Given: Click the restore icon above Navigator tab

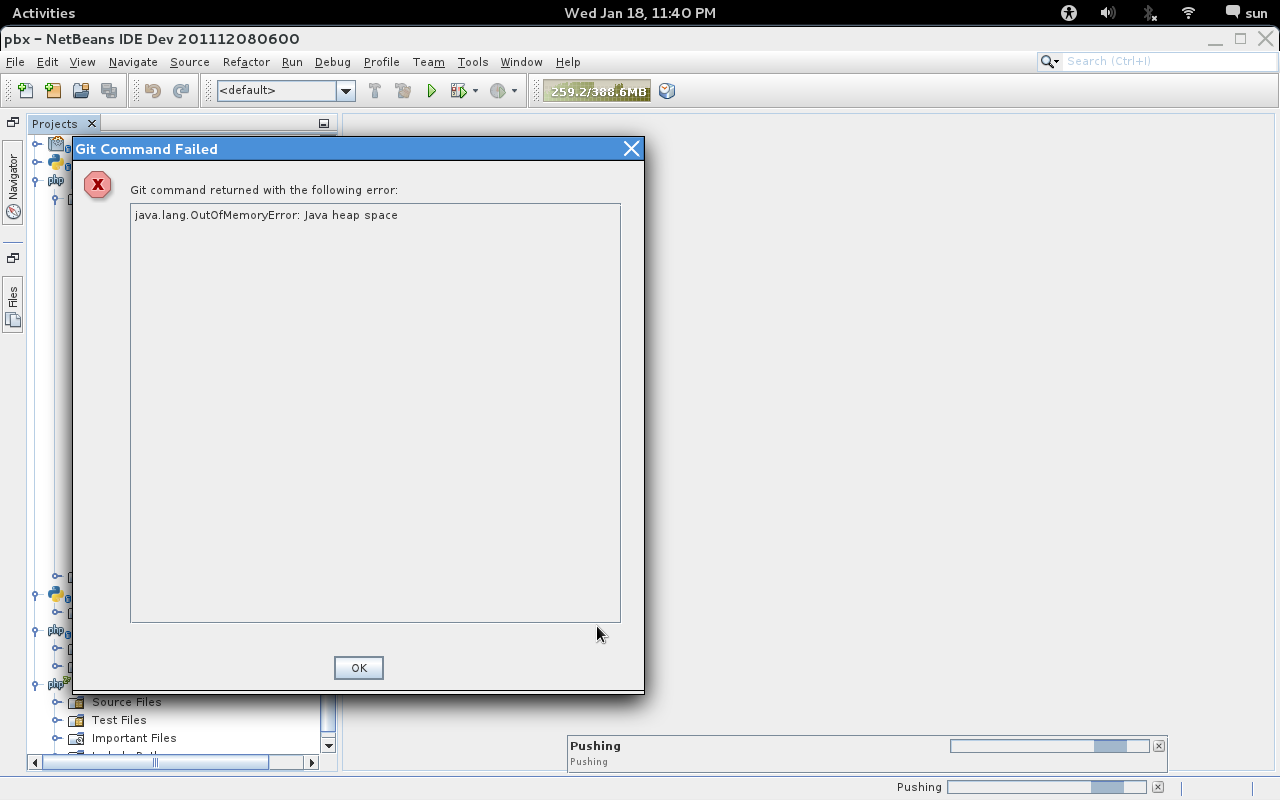Looking at the screenshot, I should [x=13, y=122].
